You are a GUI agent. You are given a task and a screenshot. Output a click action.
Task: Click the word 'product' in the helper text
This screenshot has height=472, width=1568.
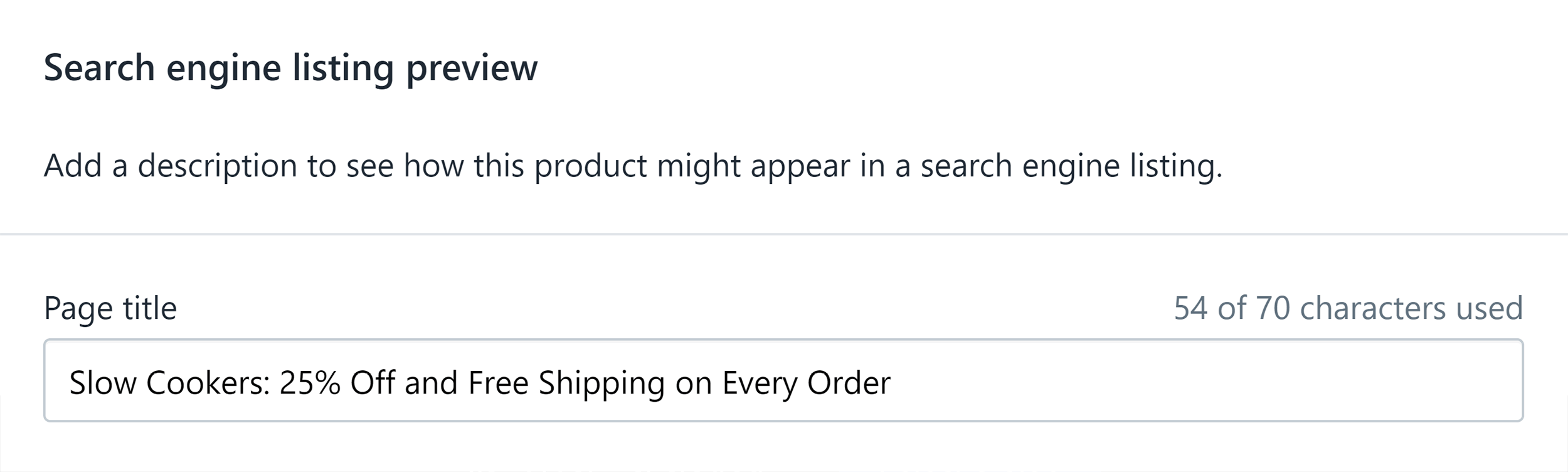pos(590,167)
